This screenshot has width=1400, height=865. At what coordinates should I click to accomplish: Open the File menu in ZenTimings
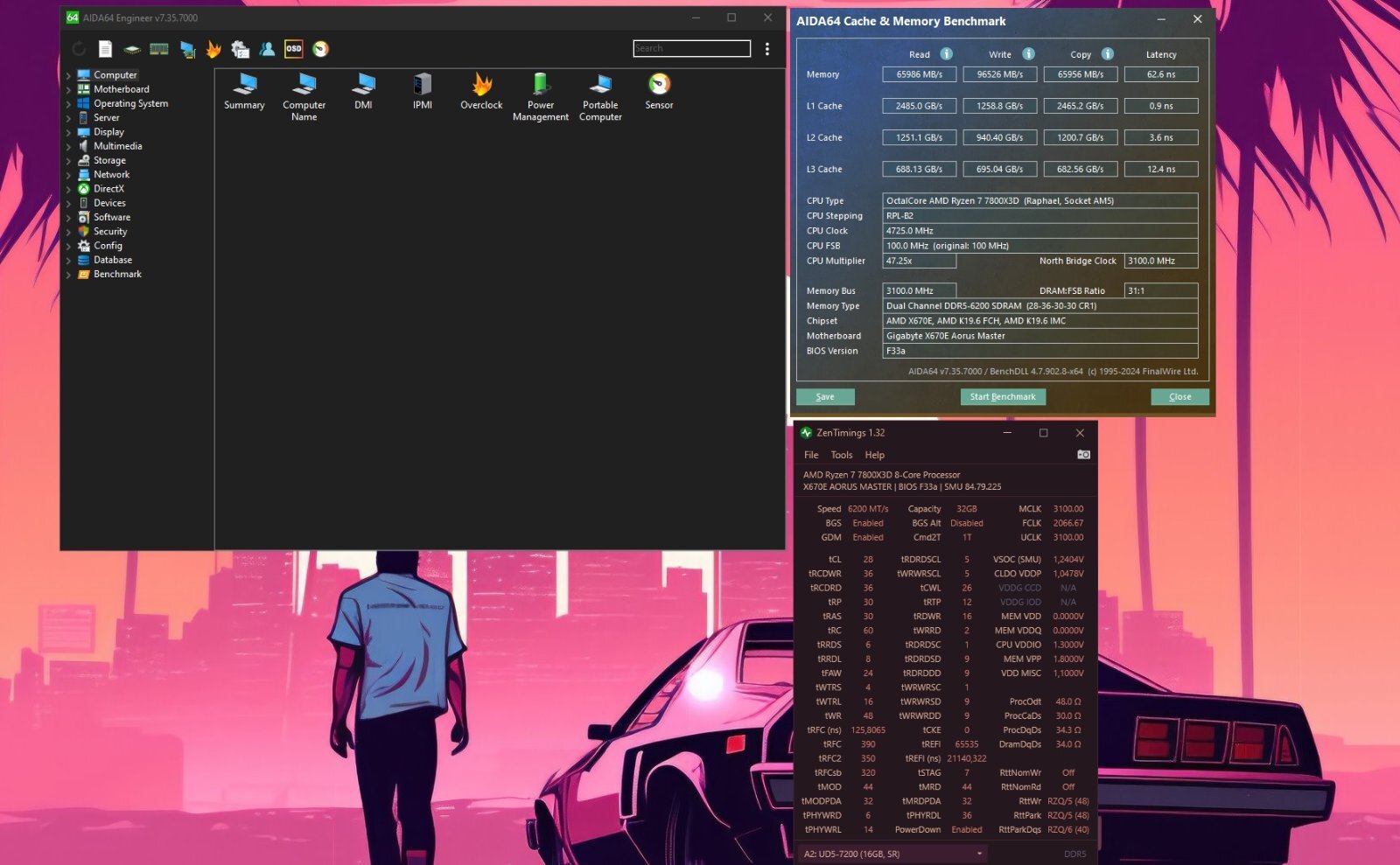click(811, 455)
